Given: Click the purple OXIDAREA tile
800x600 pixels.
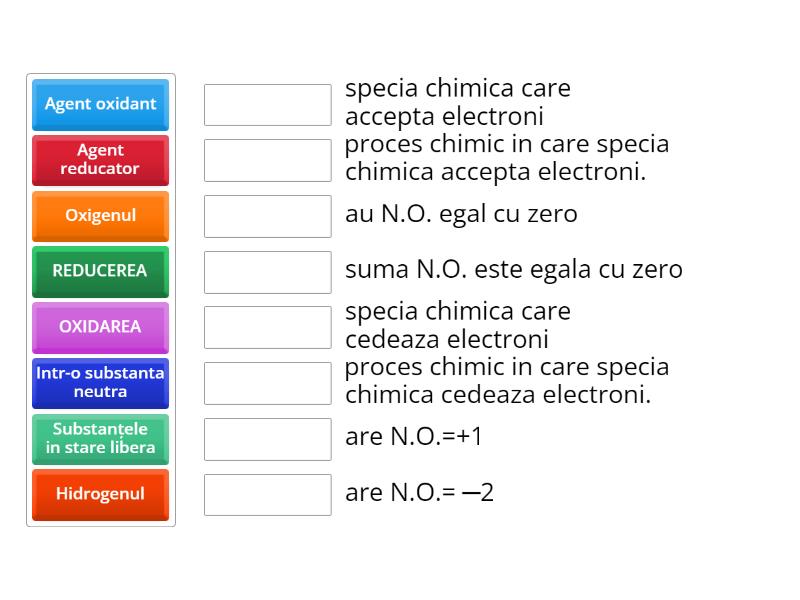Looking at the screenshot, I should [101, 328].
